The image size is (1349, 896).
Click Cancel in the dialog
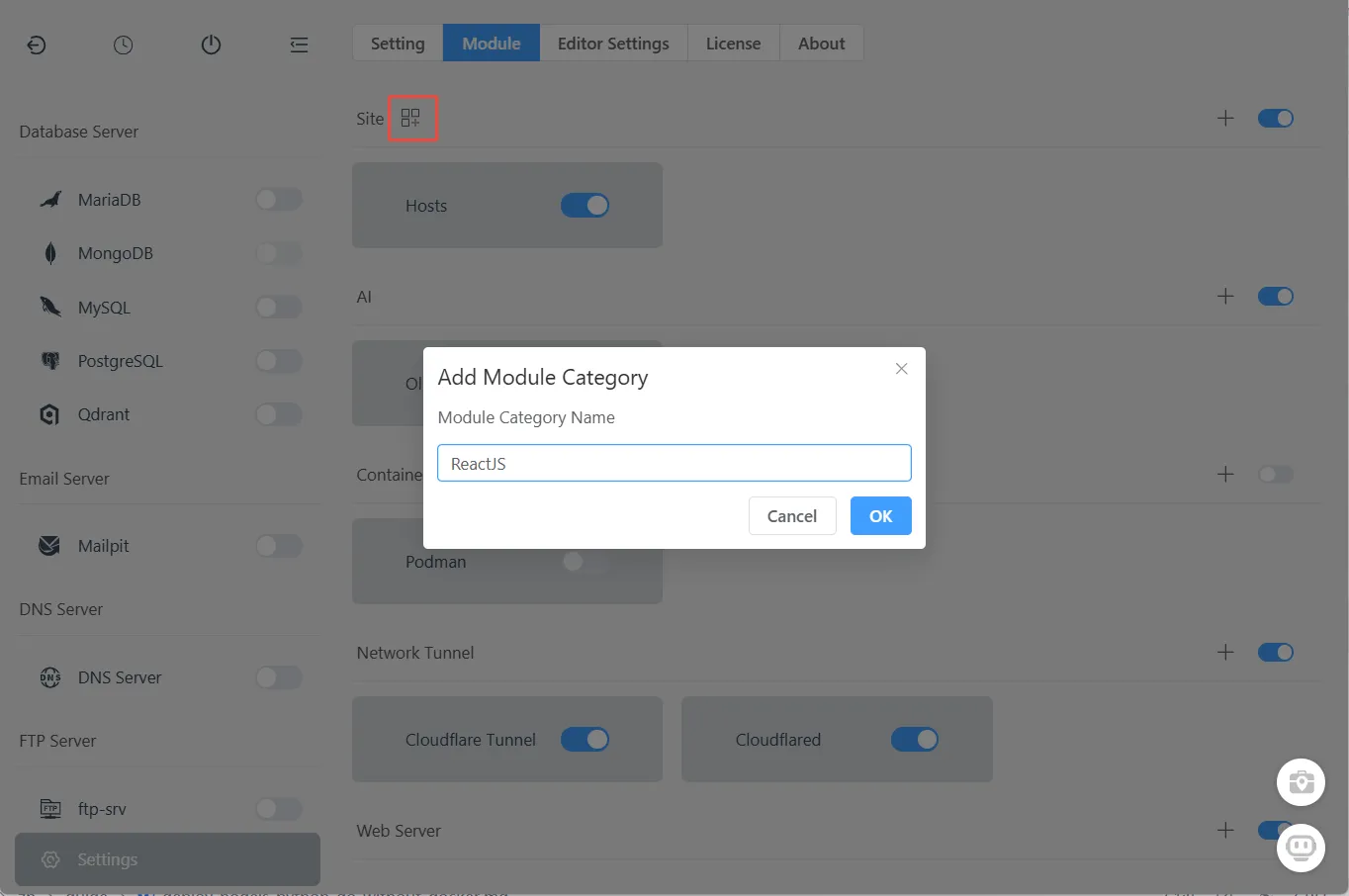(x=792, y=516)
